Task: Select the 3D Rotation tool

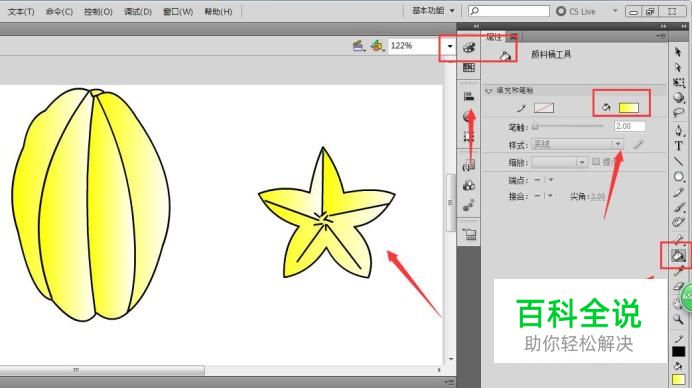Action: click(x=679, y=98)
